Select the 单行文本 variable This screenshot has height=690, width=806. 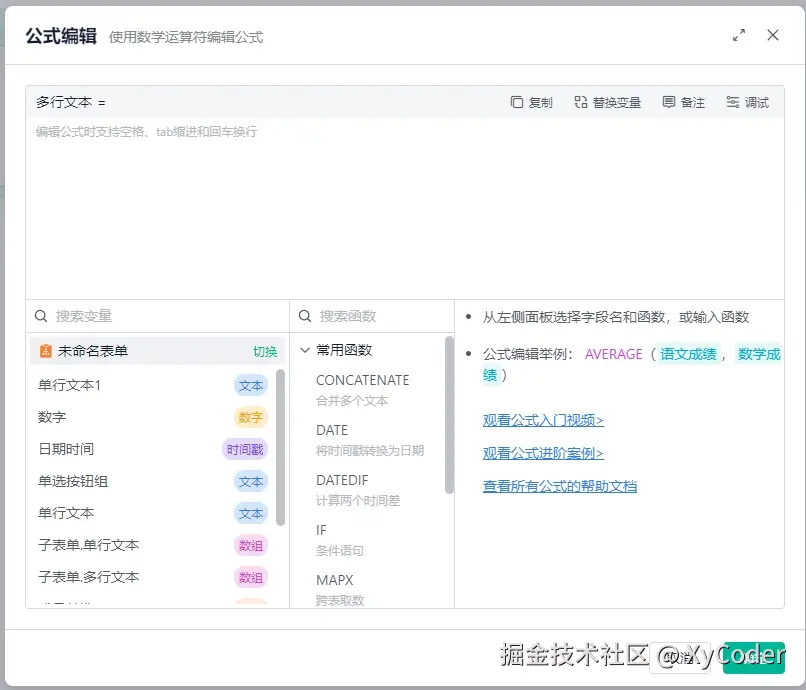pyautogui.click(x=153, y=513)
